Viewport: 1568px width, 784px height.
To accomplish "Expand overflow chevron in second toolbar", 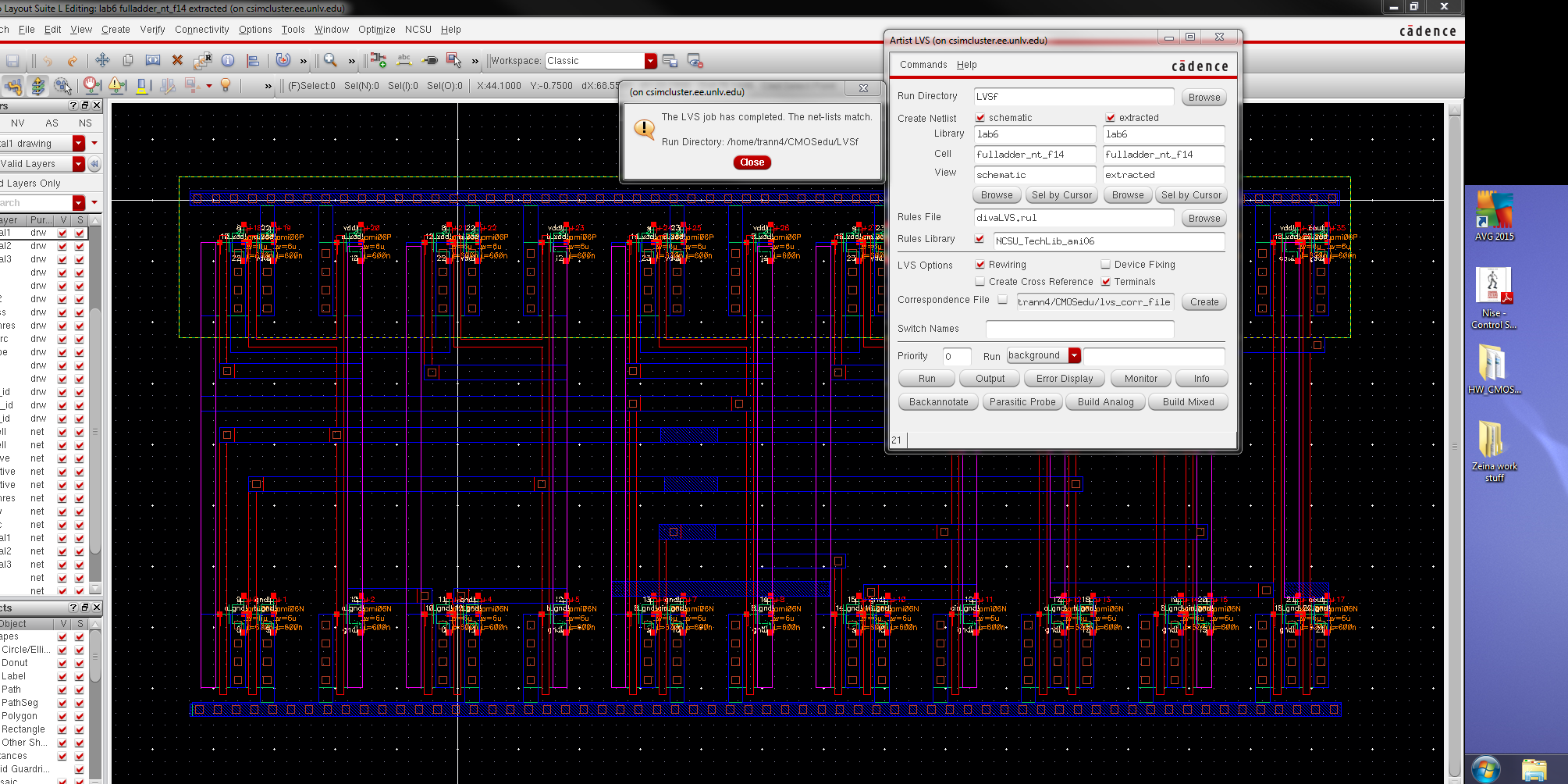I will pos(268,86).
